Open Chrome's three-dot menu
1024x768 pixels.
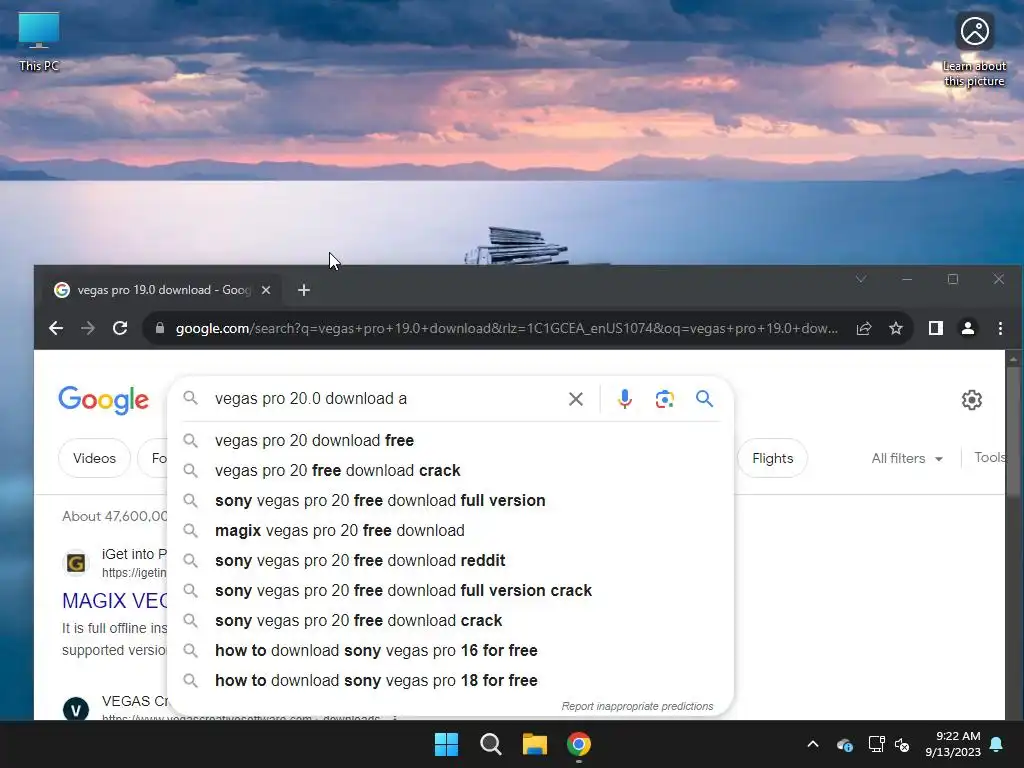[x=1000, y=328]
